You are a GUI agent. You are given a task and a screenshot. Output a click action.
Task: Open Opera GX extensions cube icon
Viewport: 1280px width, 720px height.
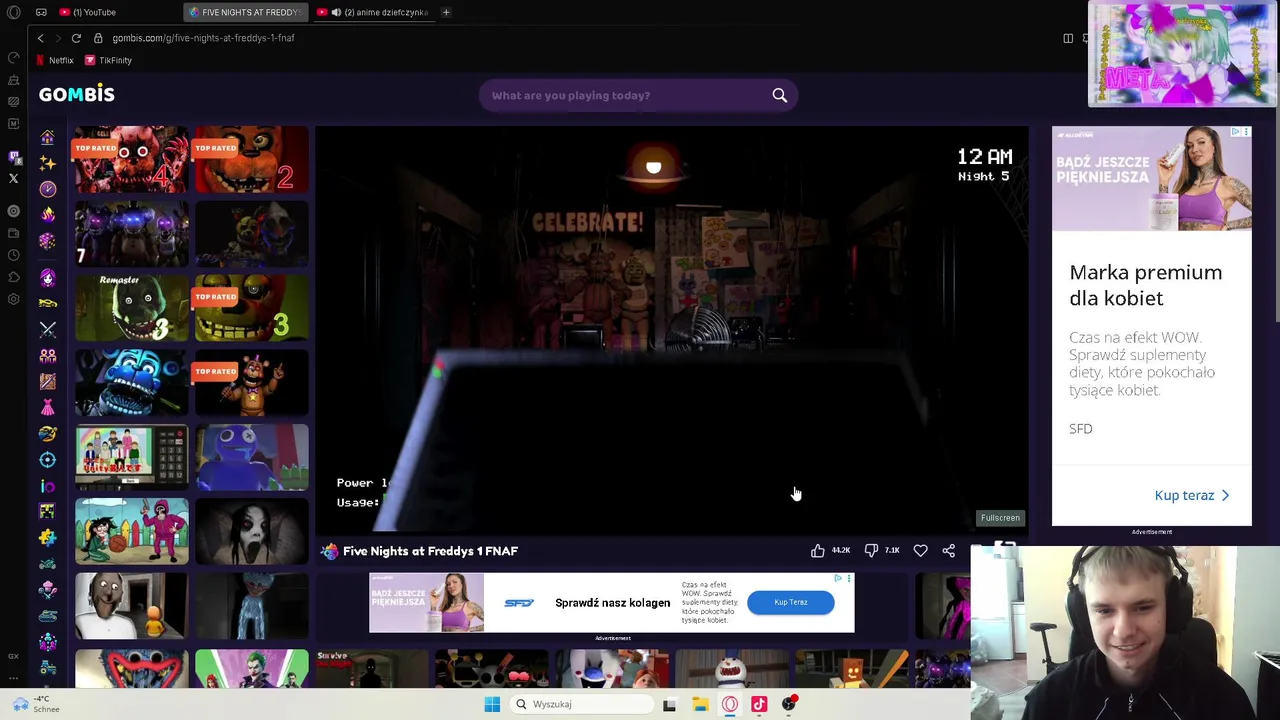[x=13, y=277]
